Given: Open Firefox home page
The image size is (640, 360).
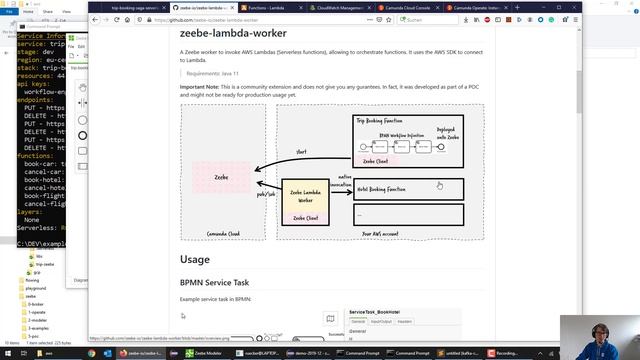Looking at the screenshot, I should (127, 20).
